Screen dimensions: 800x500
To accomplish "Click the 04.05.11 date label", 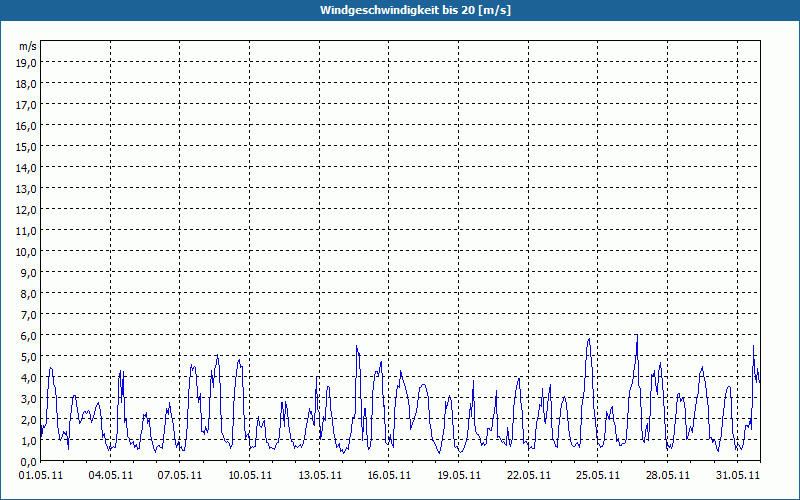I will (110, 475).
